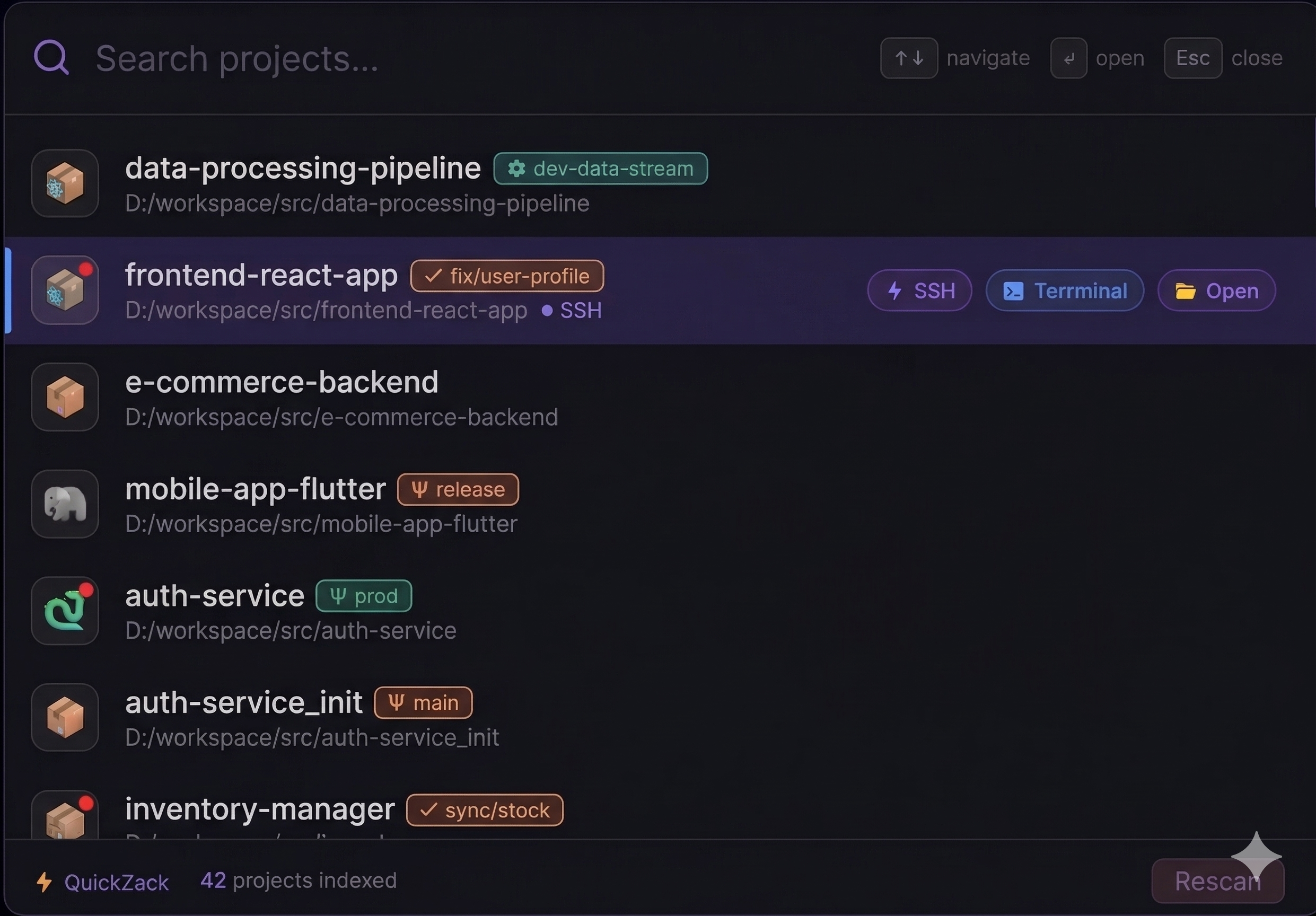Image resolution: width=1316 pixels, height=916 pixels.
Task: Click the up-down arrows navigate key hint
Action: [909, 58]
